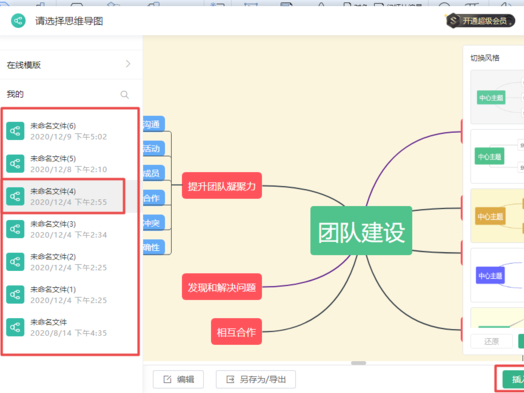The width and height of the screenshot is (524, 393).
Task: Apply the first green 中心主题 style thumbnail
Action: (x=497, y=97)
